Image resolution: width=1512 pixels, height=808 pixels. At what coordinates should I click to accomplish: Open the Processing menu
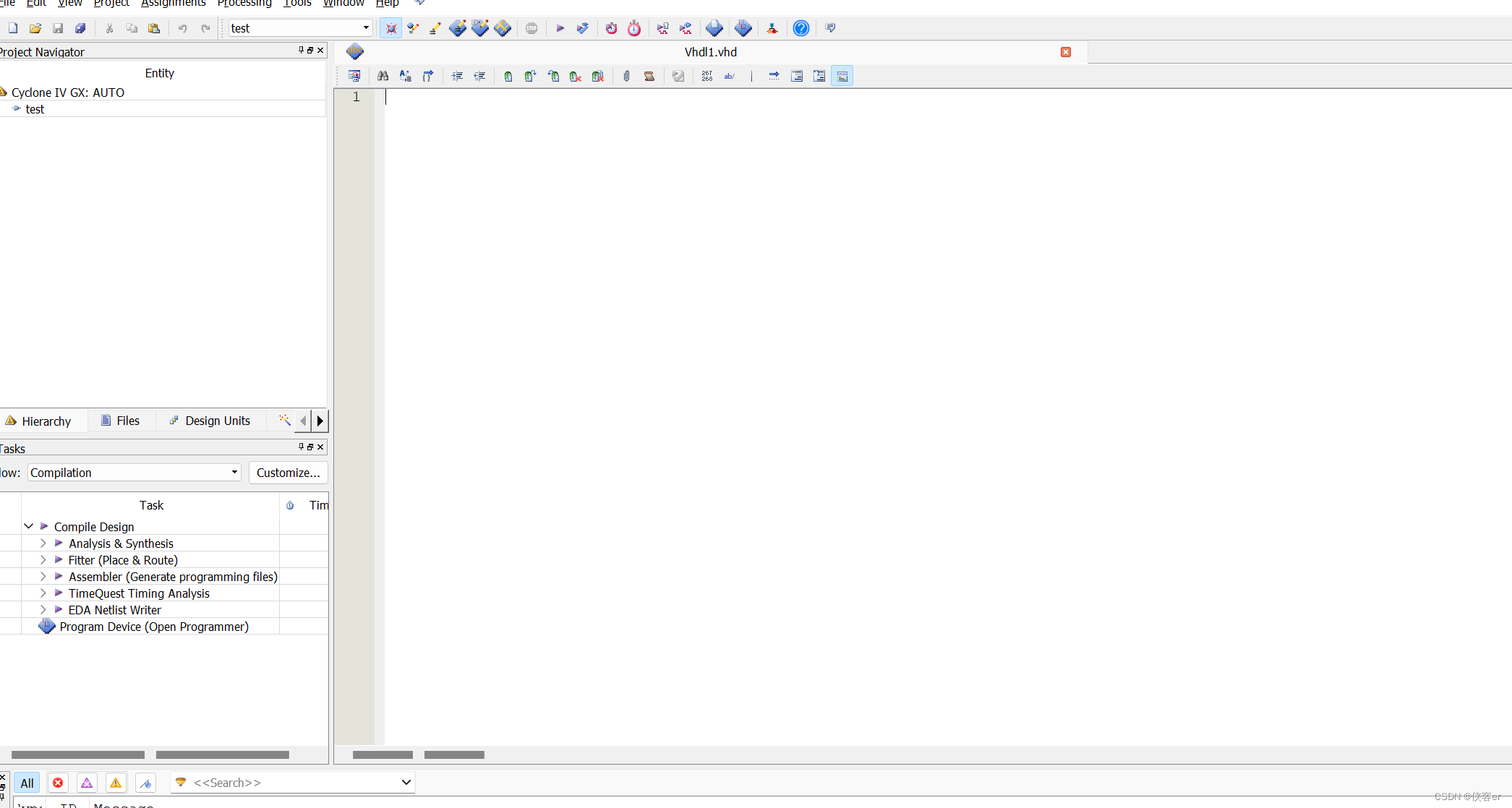pyautogui.click(x=244, y=4)
